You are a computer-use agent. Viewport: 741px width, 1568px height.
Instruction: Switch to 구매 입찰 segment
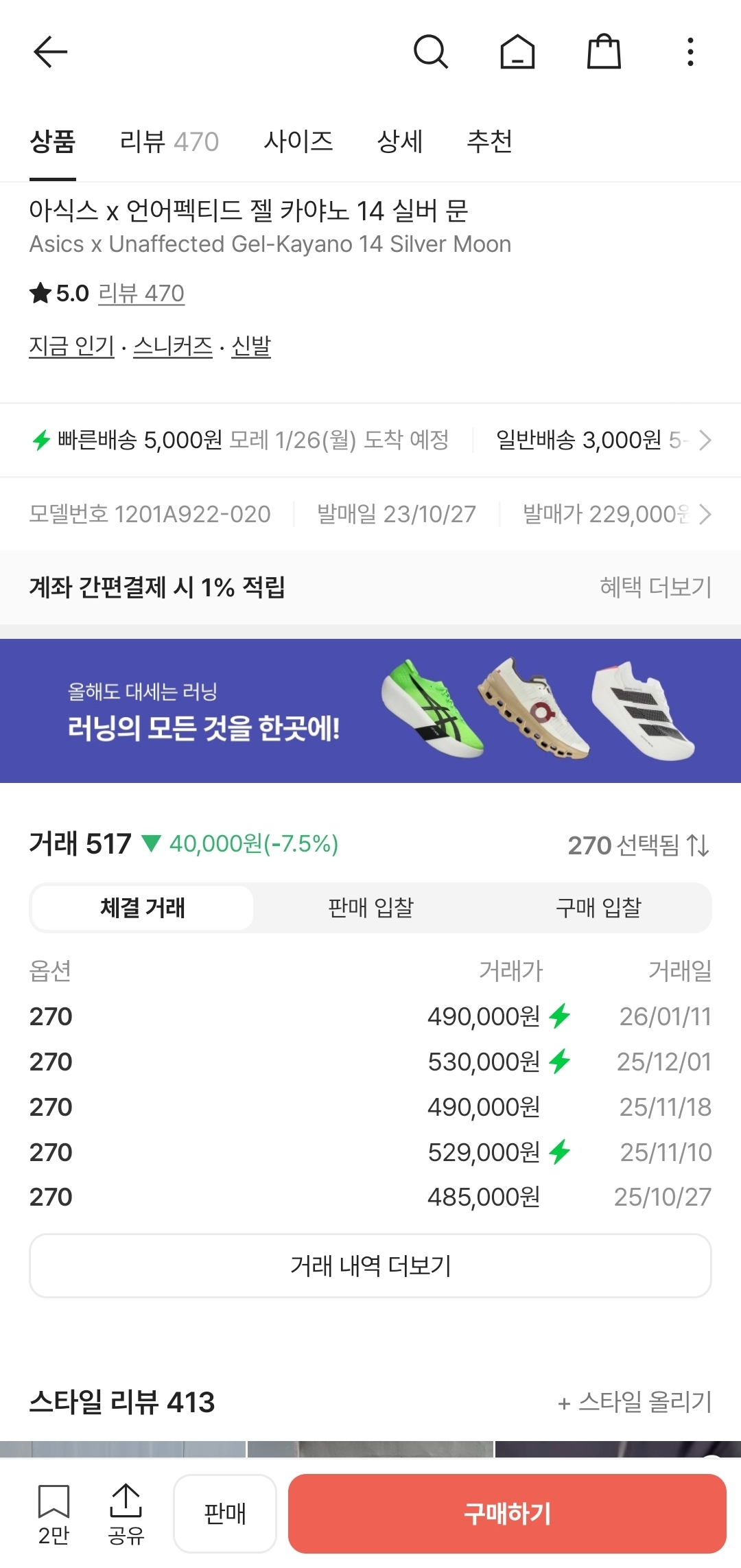point(598,908)
